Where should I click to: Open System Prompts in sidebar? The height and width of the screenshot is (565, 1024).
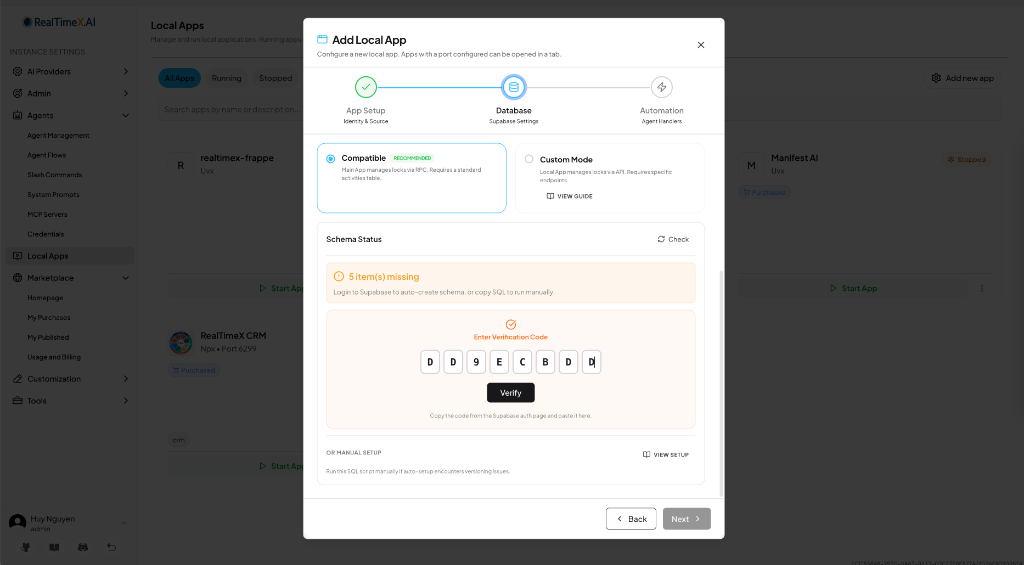(x=54, y=195)
